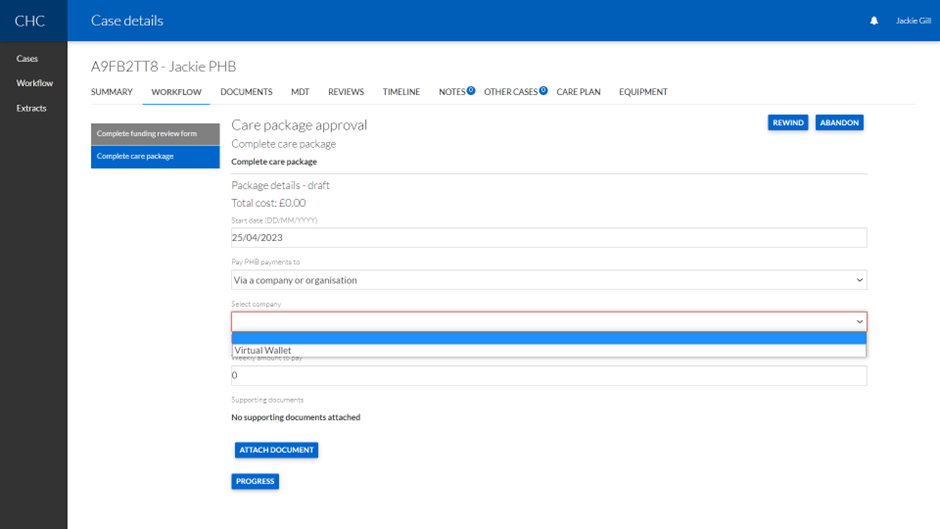Click the Start date input field
The width and height of the screenshot is (940, 529).
coord(548,238)
